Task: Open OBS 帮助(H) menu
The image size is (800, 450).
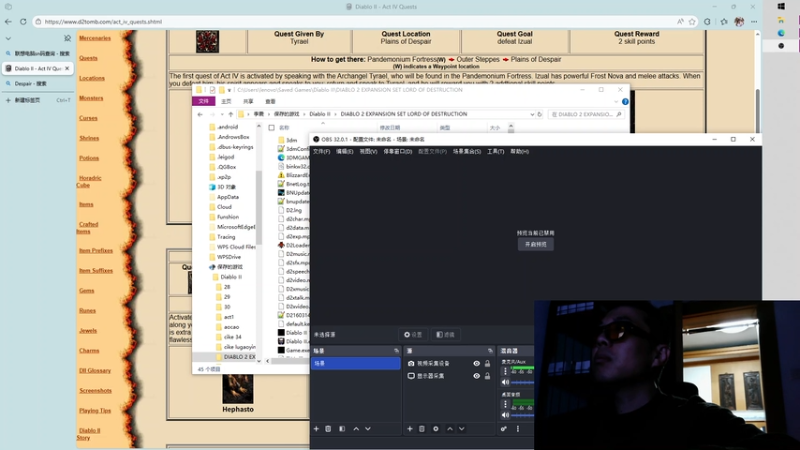Action: pos(519,152)
